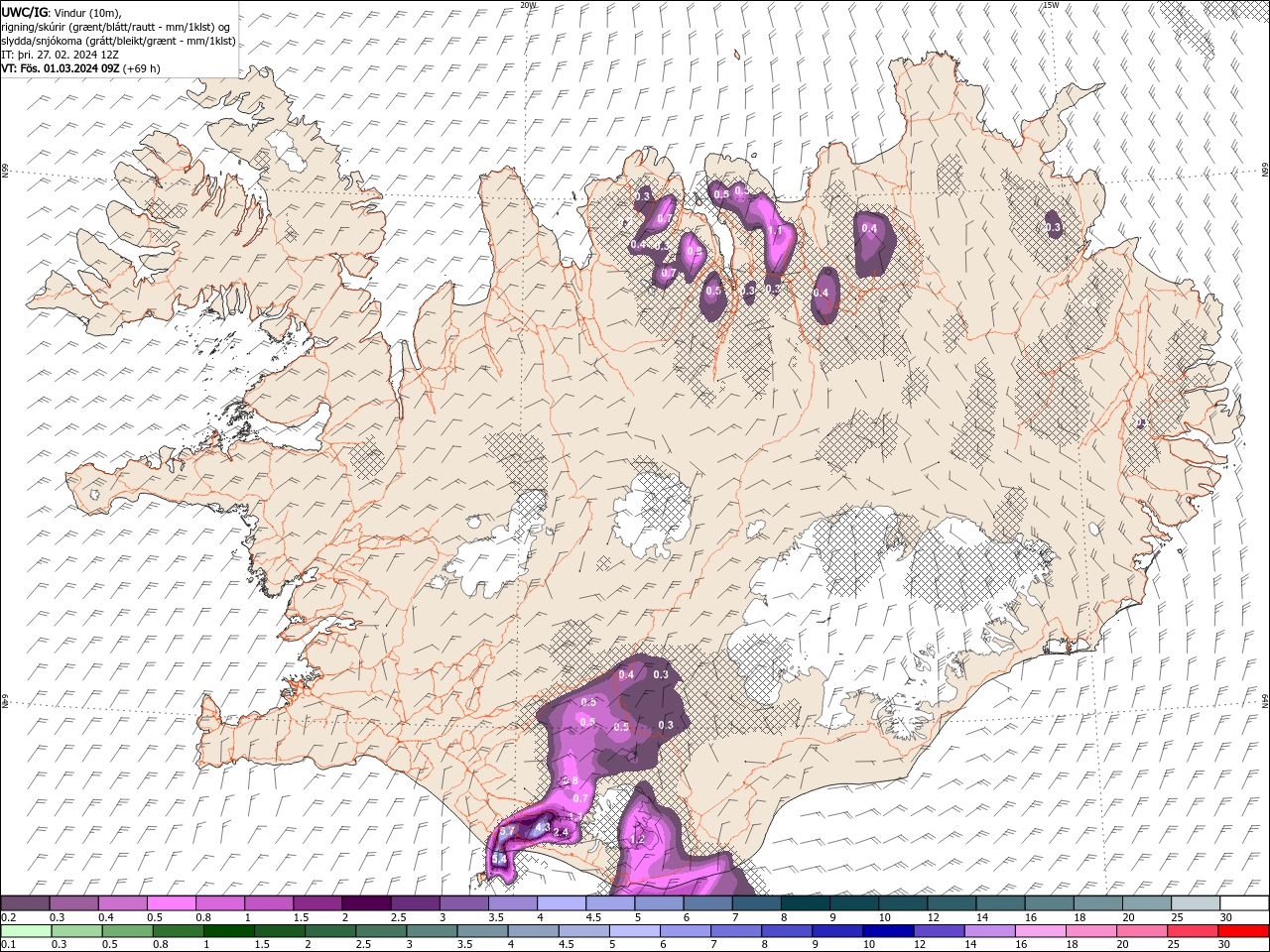Click the '1.2' precipitation value off the south coast
This screenshot has width=1270, height=952.
(638, 840)
